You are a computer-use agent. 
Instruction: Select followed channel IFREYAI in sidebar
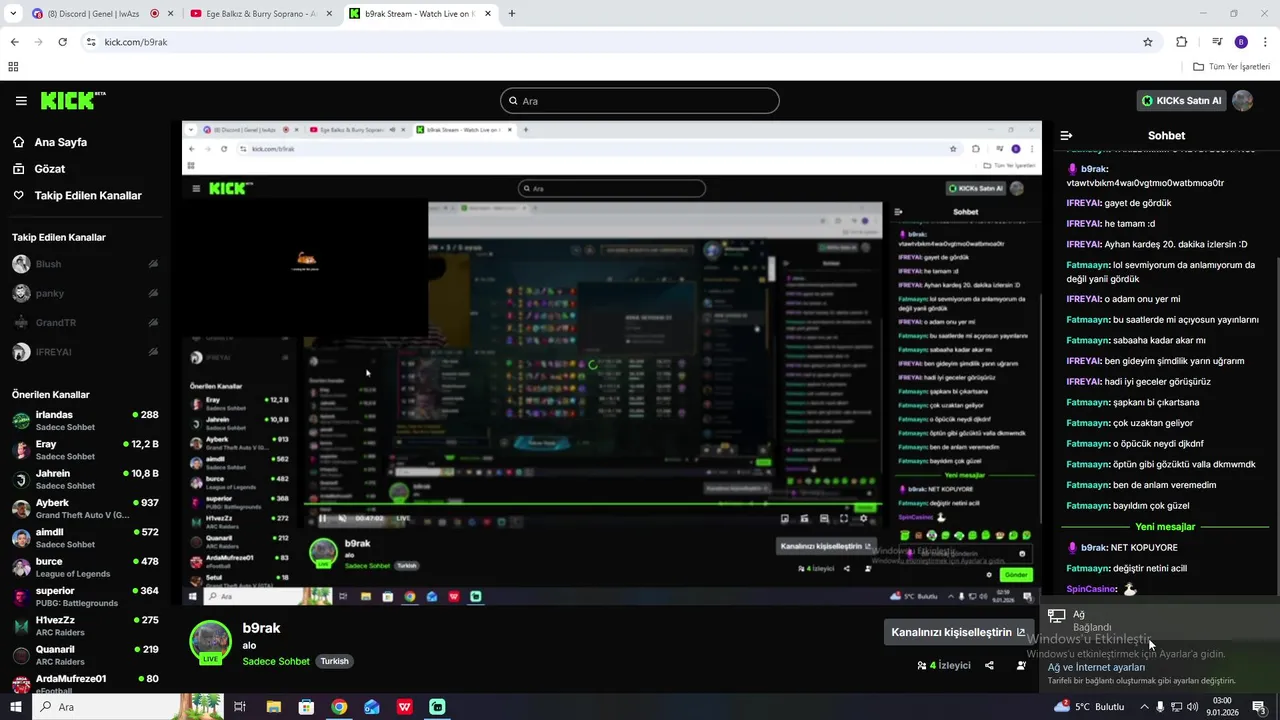click(x=85, y=352)
